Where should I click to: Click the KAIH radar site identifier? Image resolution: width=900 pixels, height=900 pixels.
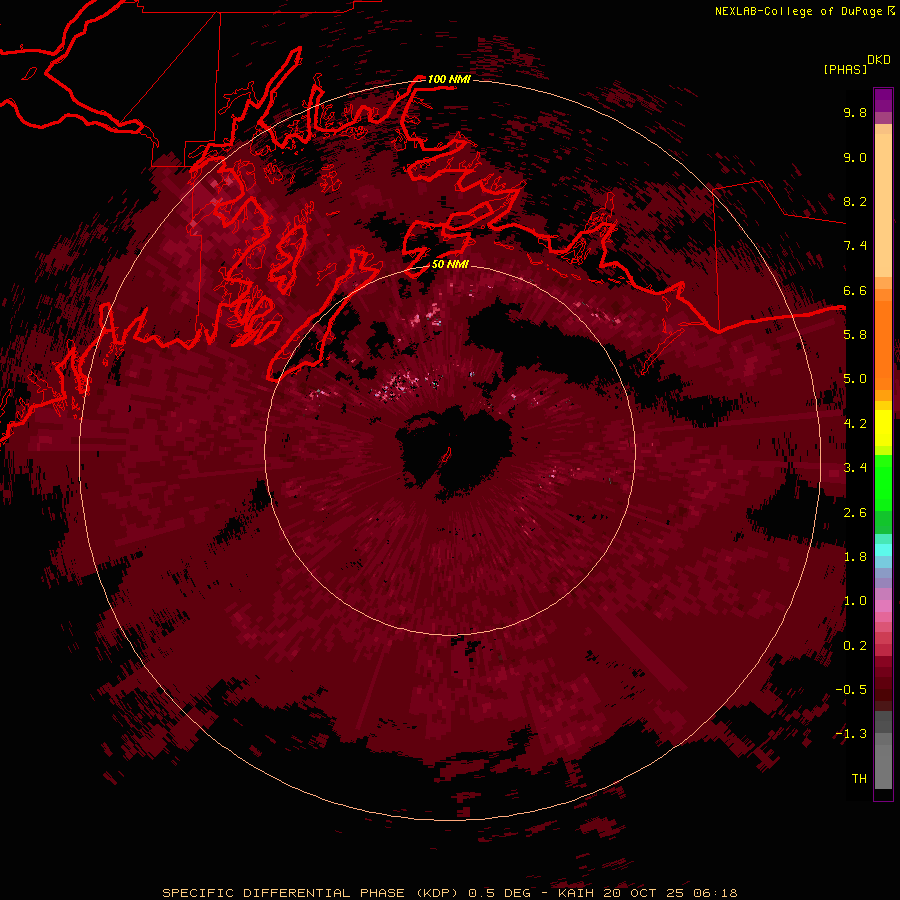pyautogui.click(x=576, y=893)
